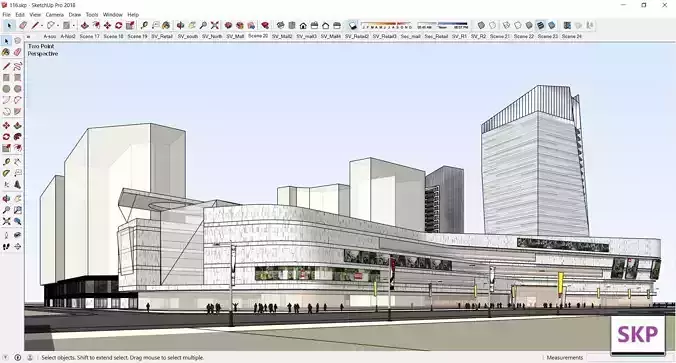Viewport: 676px width, 363px height.
Task: Open the Draw menu
Action: 75,14
